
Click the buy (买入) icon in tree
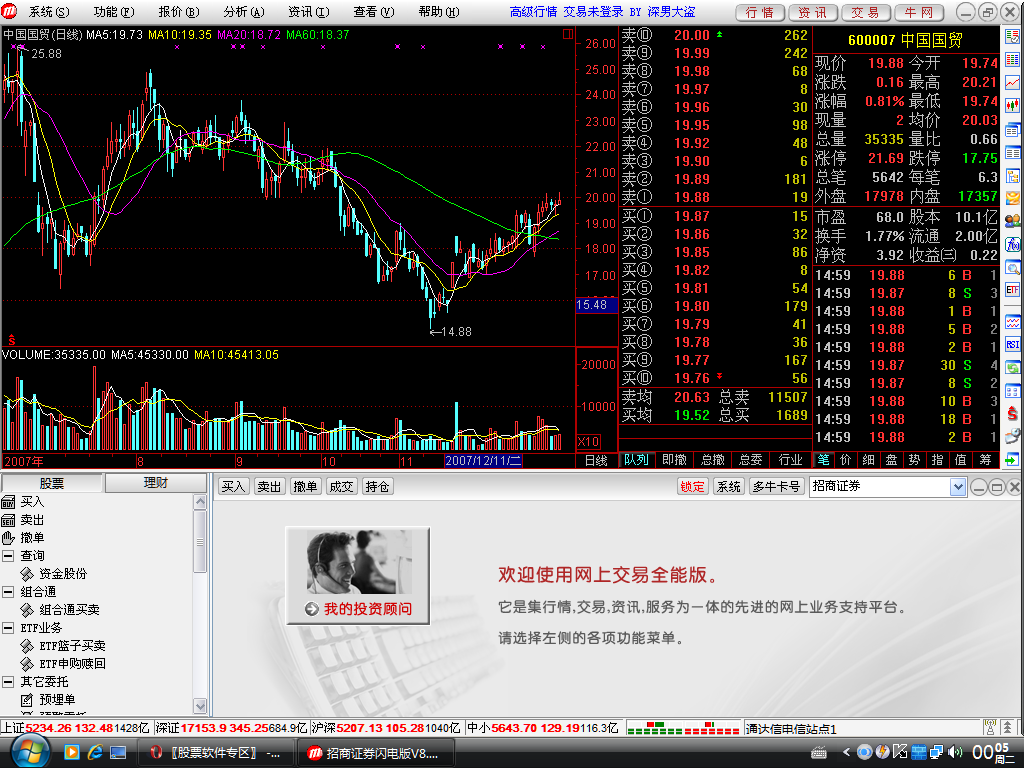9,502
